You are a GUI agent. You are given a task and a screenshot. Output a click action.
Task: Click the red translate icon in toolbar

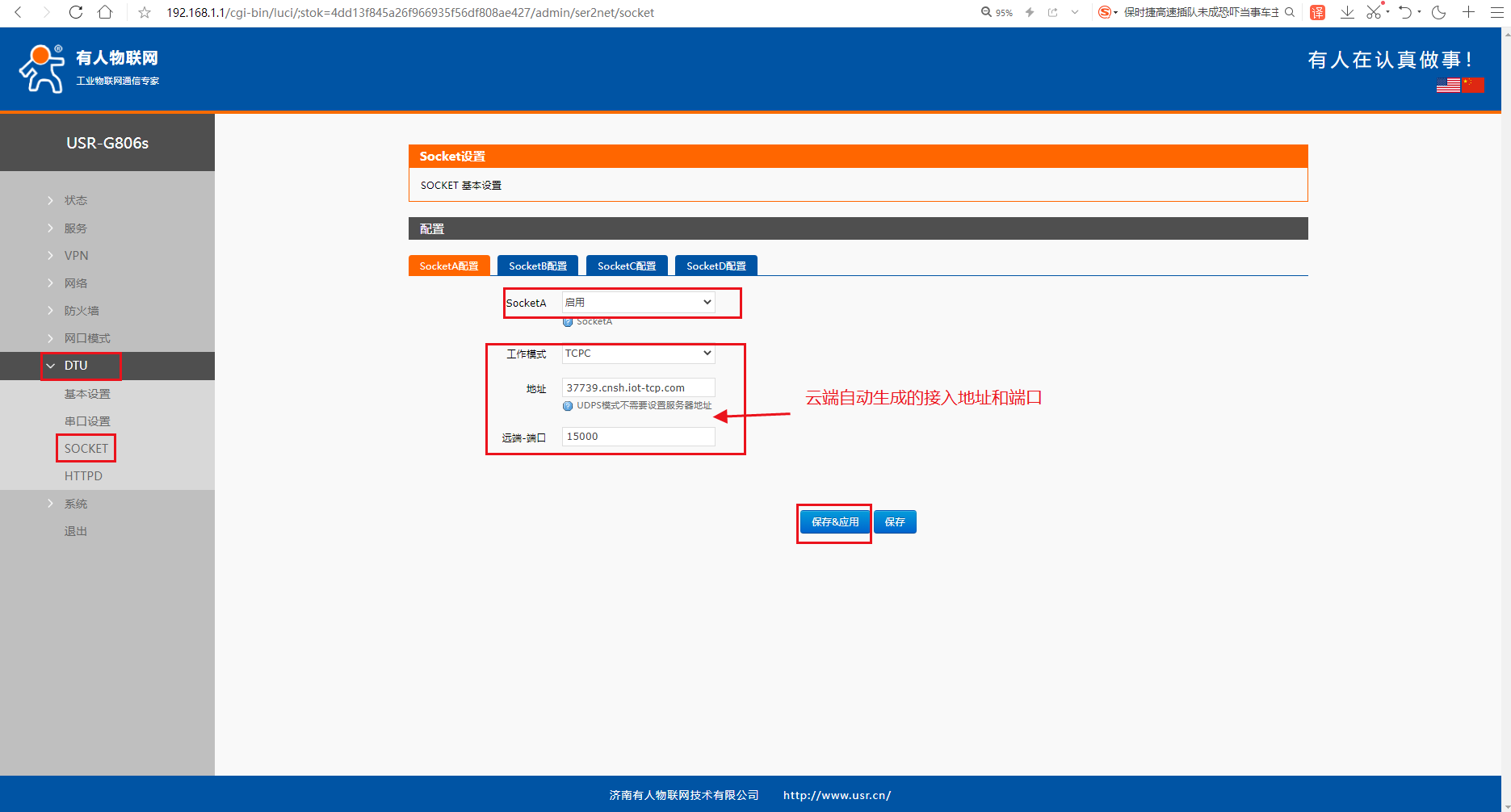click(1317, 12)
